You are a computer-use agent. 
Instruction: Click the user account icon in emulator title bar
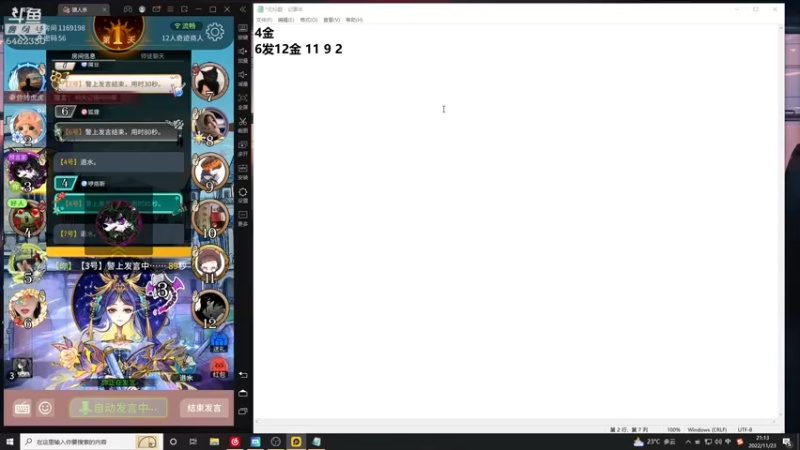click(142, 9)
